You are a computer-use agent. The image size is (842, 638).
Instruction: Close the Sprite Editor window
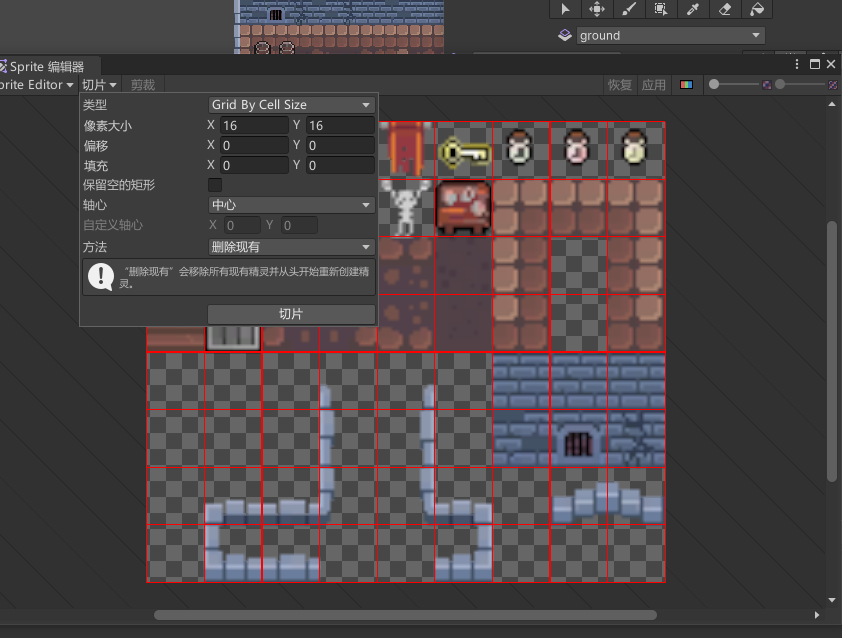click(831, 64)
